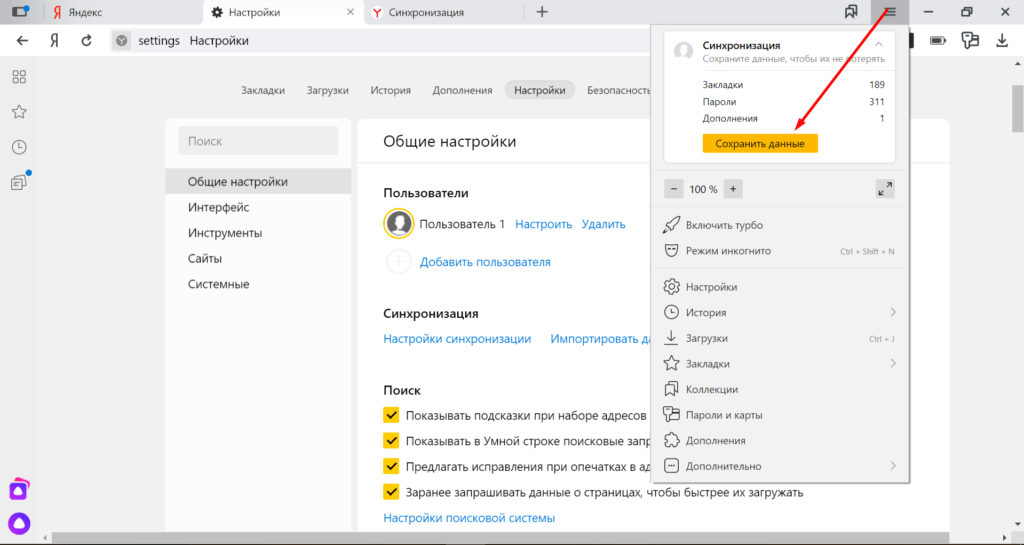1024x545 pixels.
Task: Go back with the back arrow
Action: 22,40
